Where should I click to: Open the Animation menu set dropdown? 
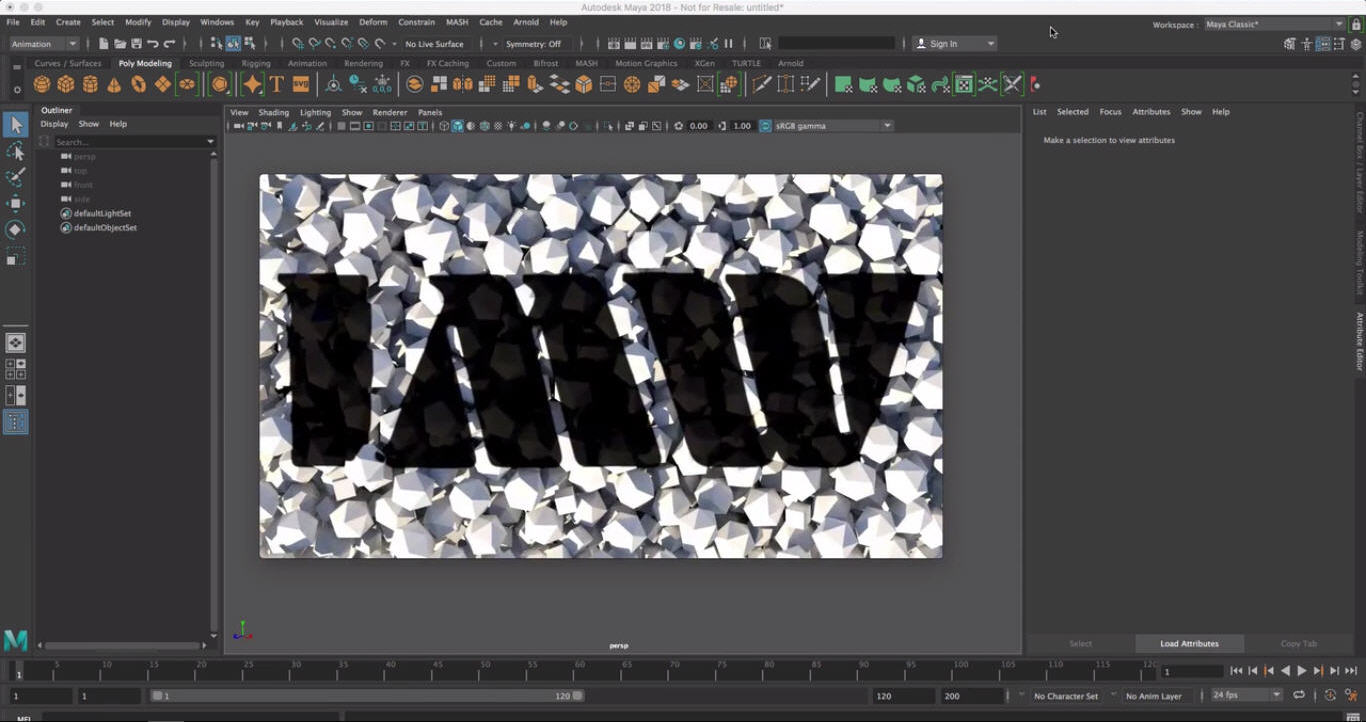click(x=44, y=44)
